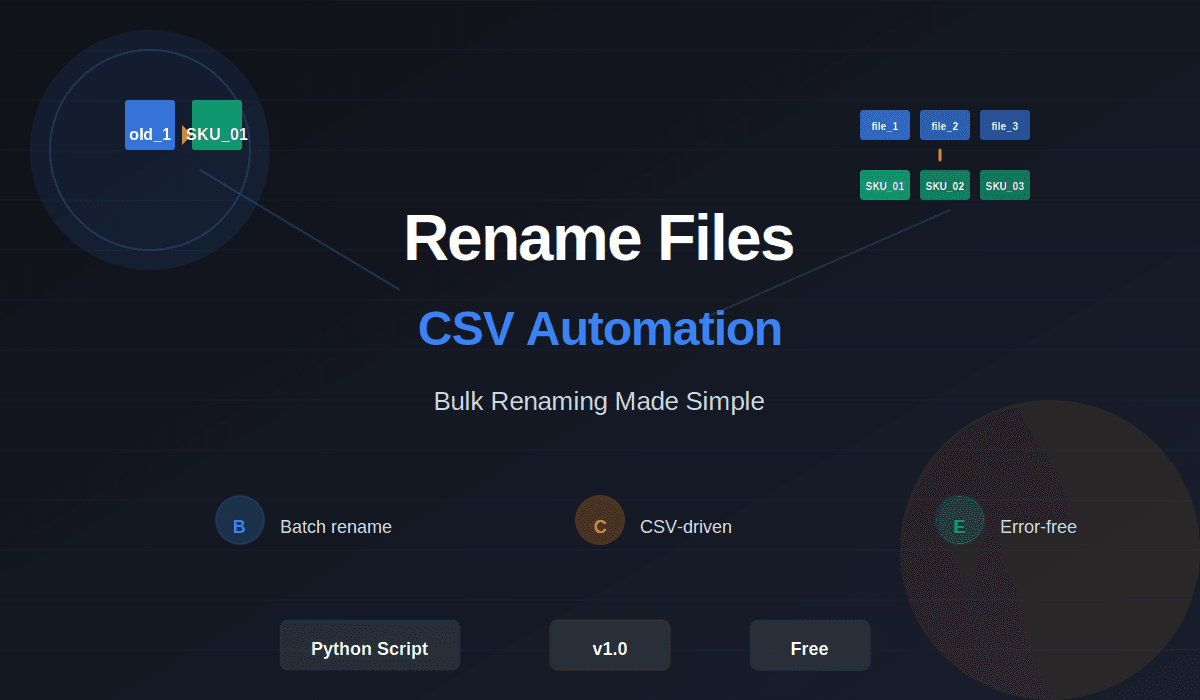This screenshot has width=1200, height=700.
Task: Click the CSV Automation subtitle
Action: coord(600,328)
